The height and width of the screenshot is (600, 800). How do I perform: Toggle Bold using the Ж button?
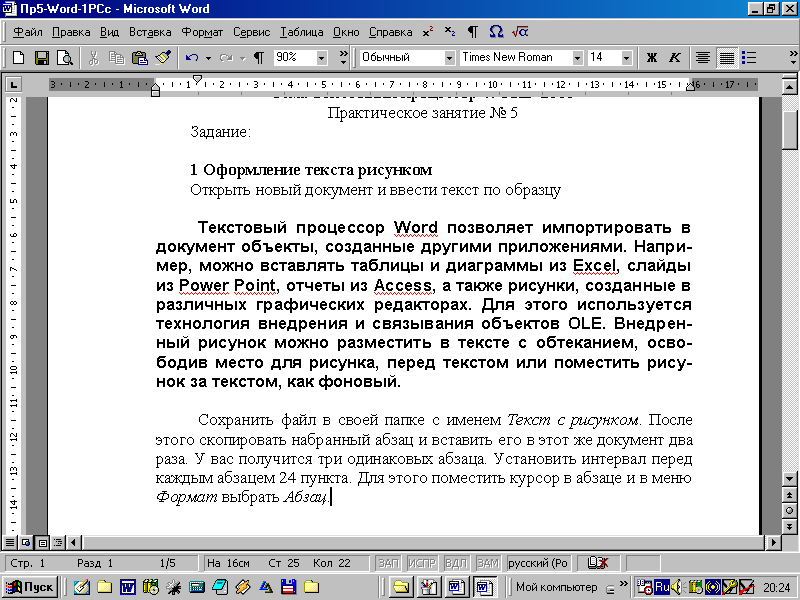652,58
